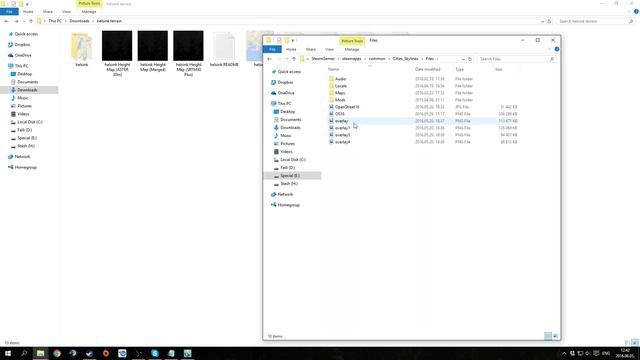640x360 pixels.
Task: Select Dropbox in Files window sidebar
Action: tap(285, 82)
